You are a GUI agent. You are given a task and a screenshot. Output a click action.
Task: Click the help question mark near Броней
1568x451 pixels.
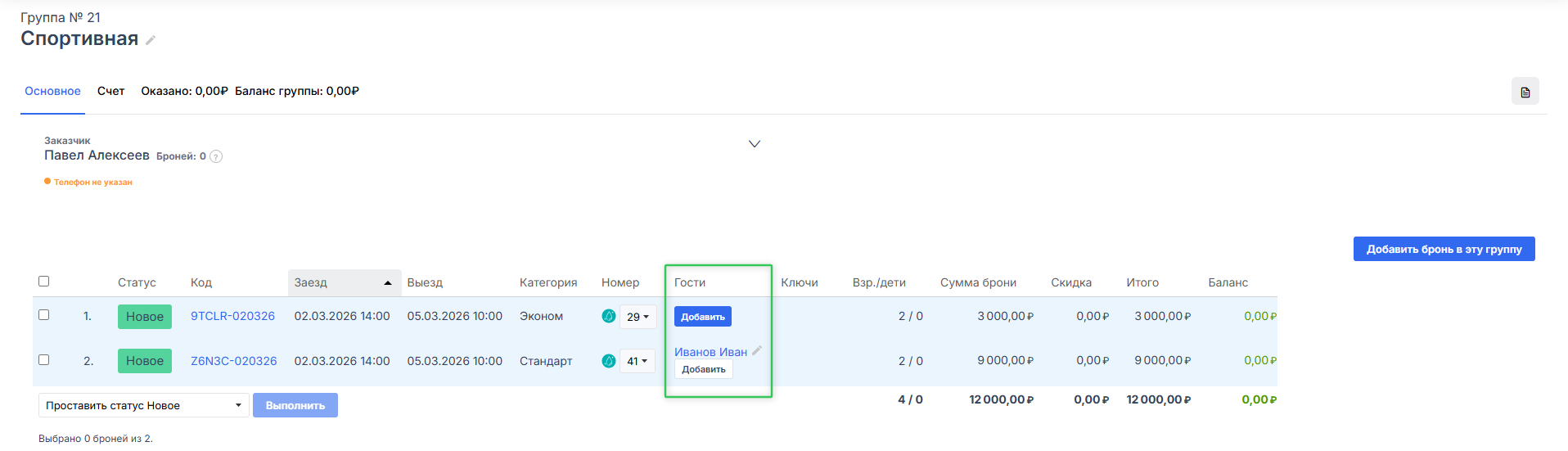[x=216, y=156]
